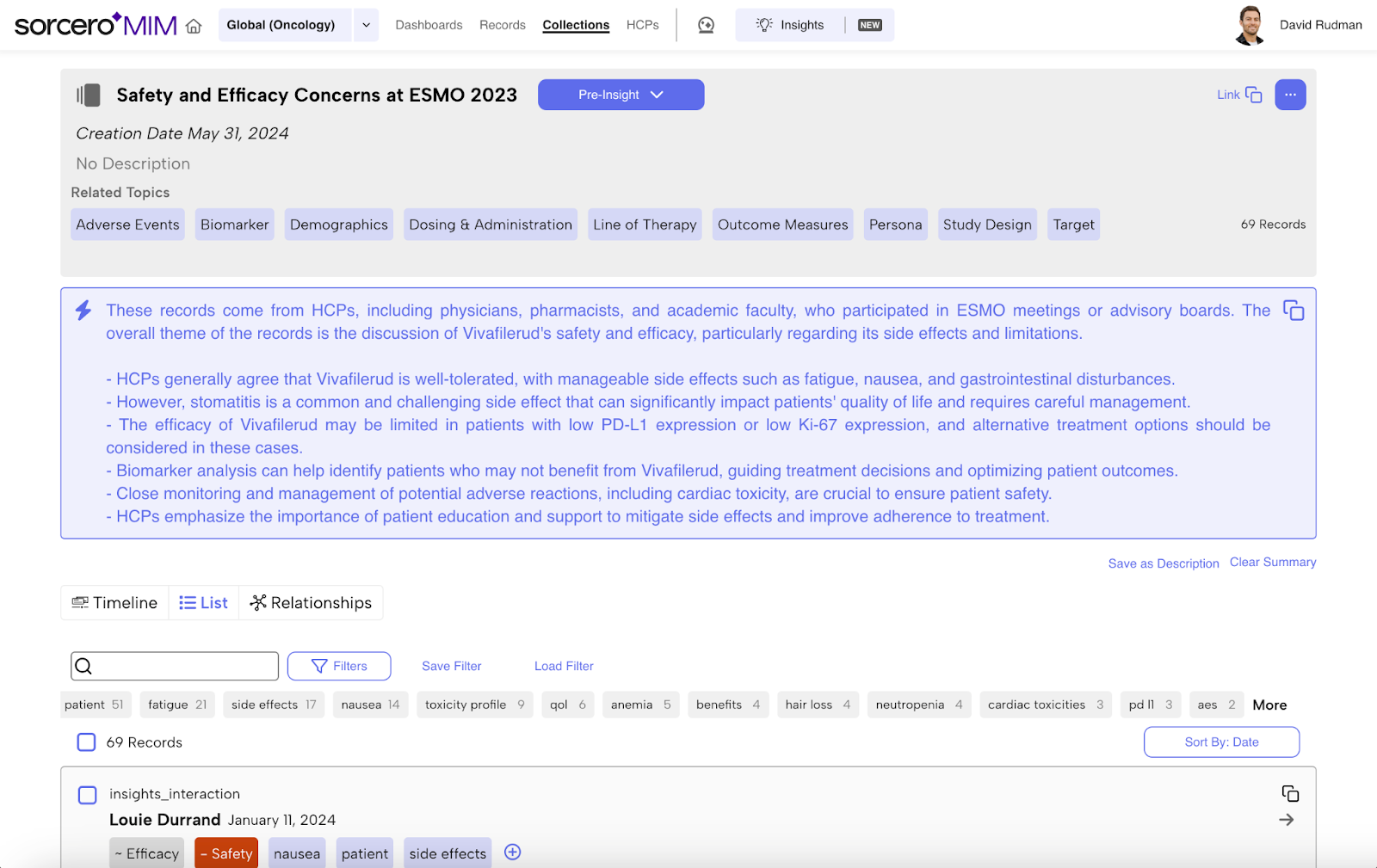Open Louie Durrand record name
This screenshot has width=1377, height=868.
pos(164,820)
